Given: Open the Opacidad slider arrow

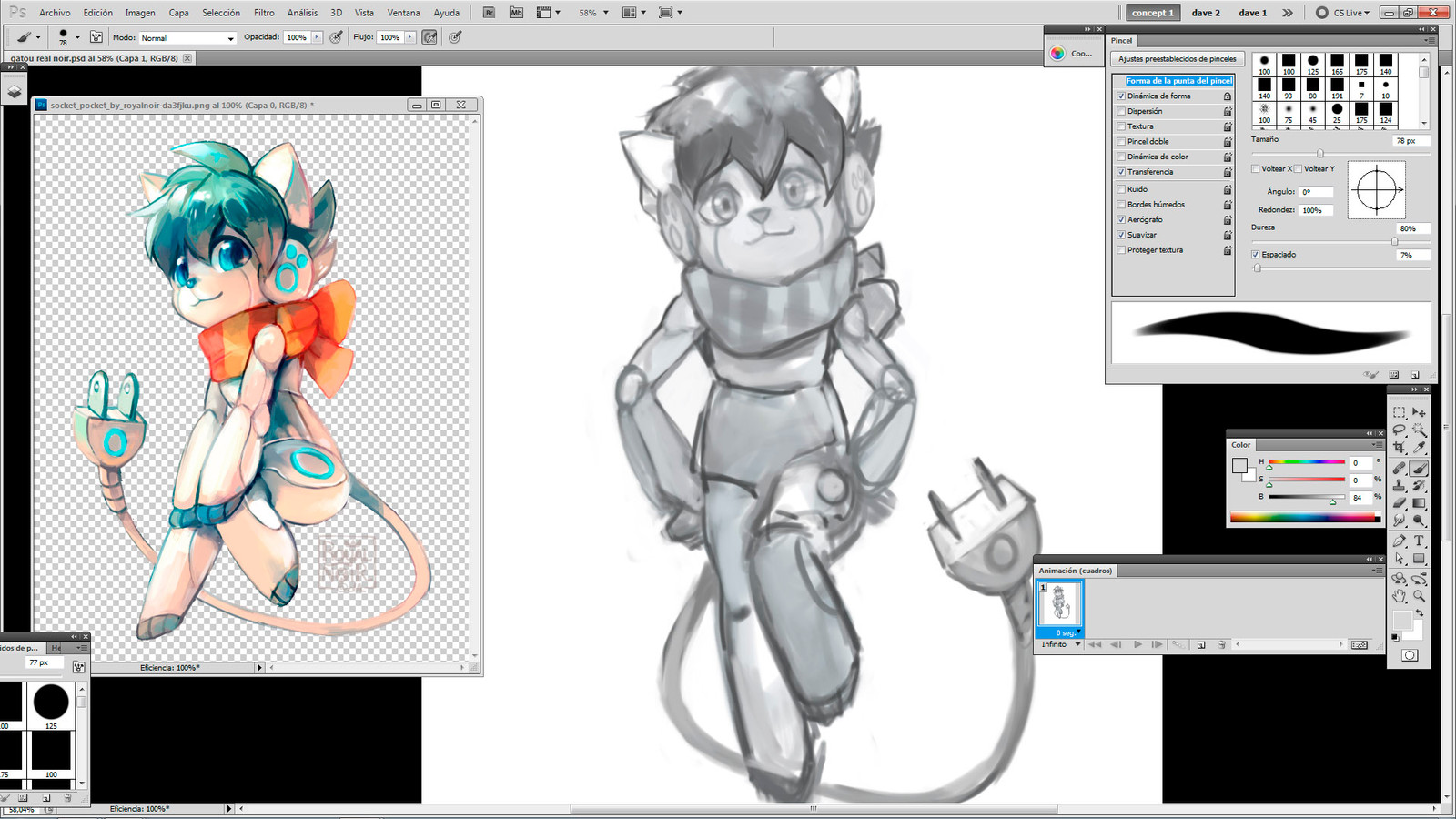Looking at the screenshot, I should coord(317,37).
